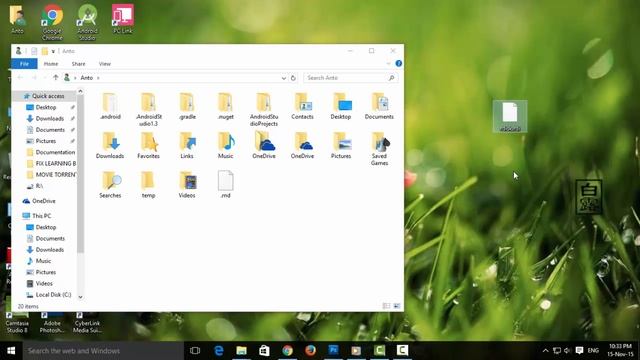Open Explorer help icon
Image resolution: width=640 pixels, height=360 pixels.
point(399,63)
